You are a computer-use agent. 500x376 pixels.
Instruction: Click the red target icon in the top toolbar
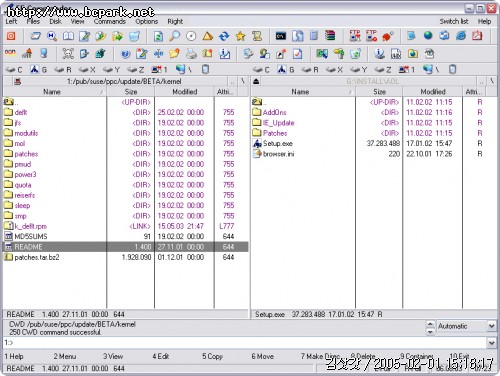11,36
